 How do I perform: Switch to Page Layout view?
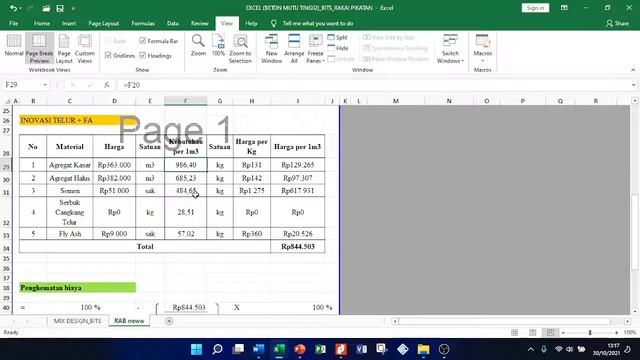64,49
